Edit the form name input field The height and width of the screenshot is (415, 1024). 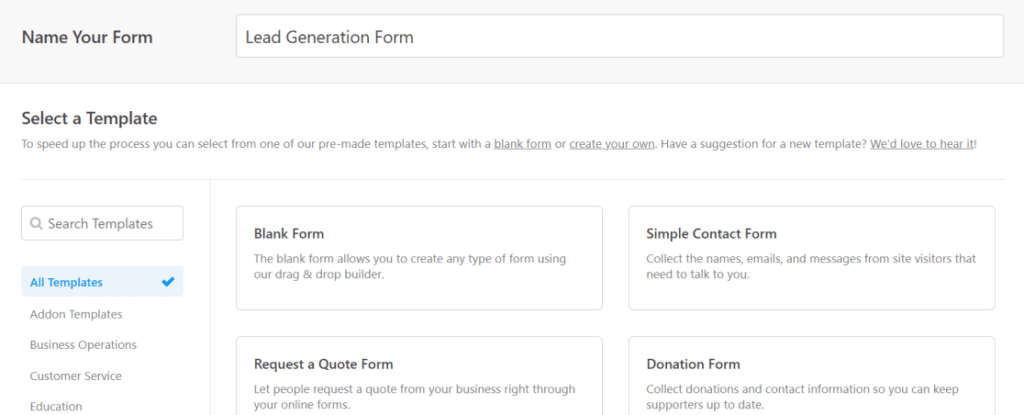[x=620, y=37]
